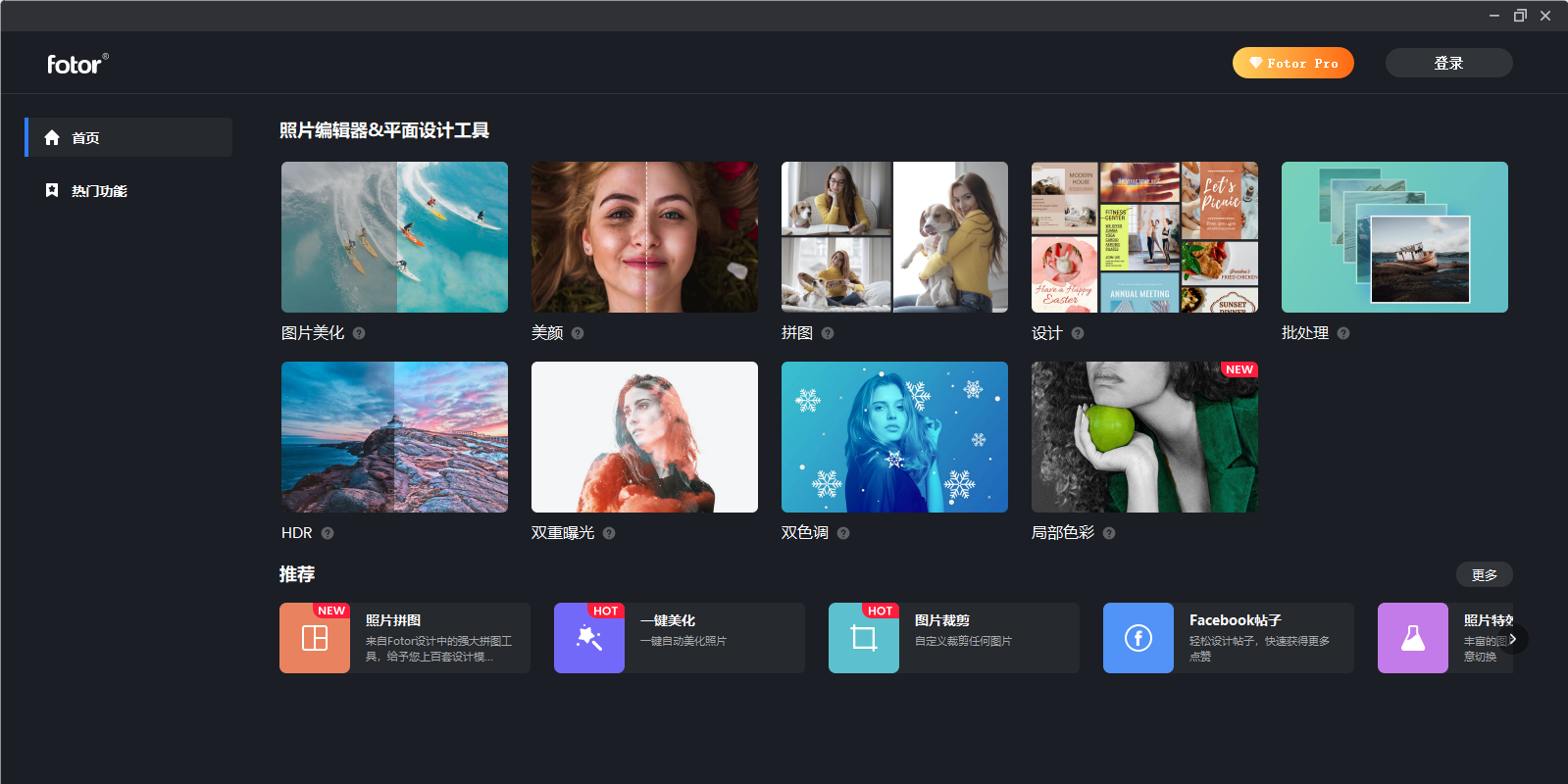Click the orange 照片拼图 collage icon
Screen dimensions: 1568x784
315,638
